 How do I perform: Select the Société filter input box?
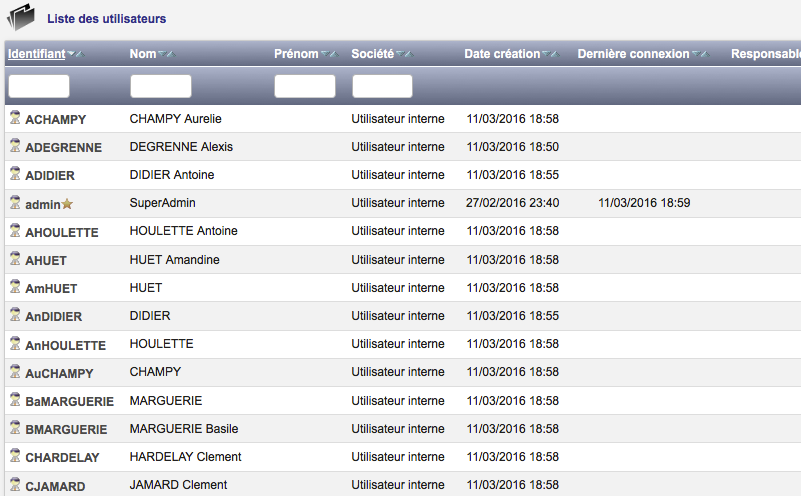(382, 86)
